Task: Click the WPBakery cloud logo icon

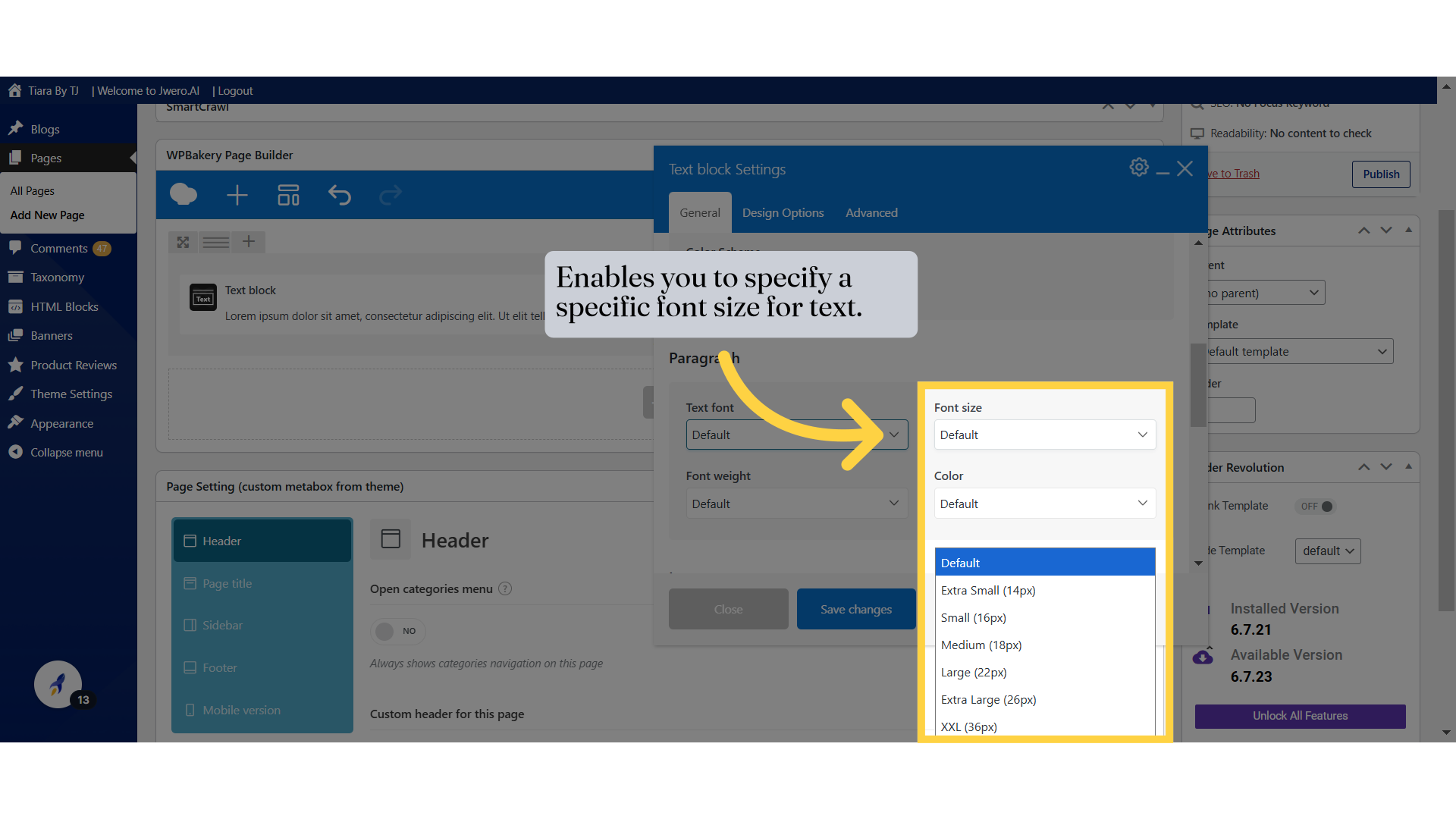Action: pyautogui.click(x=183, y=195)
